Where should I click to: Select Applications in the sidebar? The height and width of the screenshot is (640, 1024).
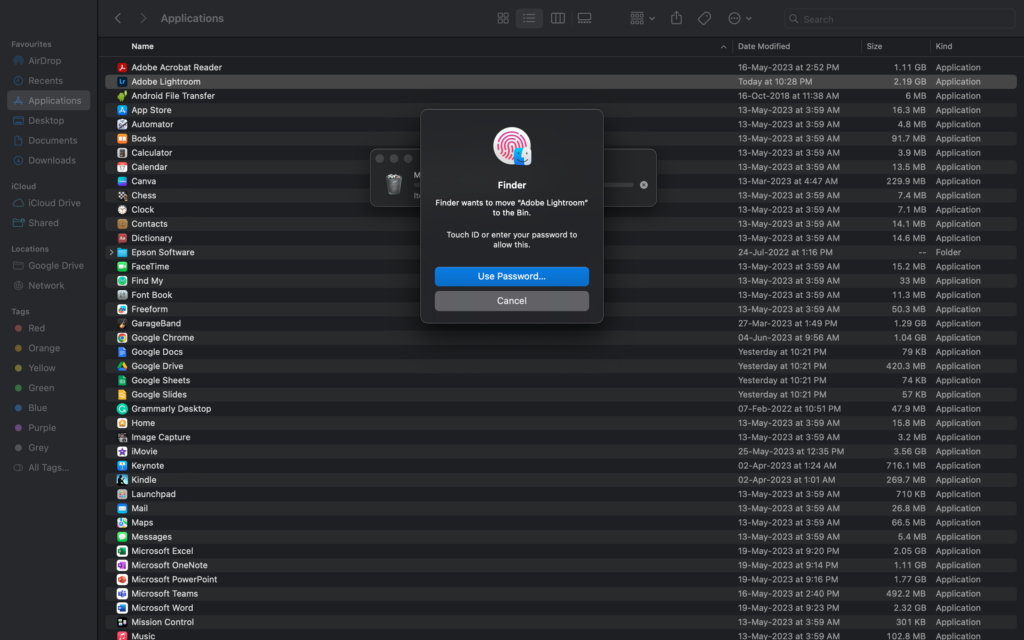48,101
